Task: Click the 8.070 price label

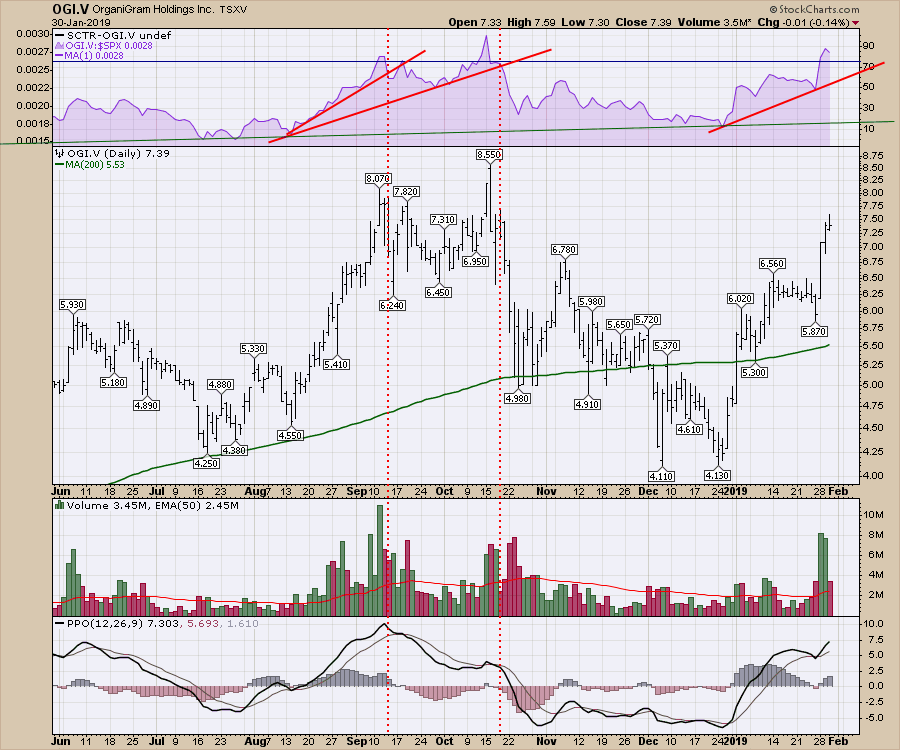Action: click(378, 178)
